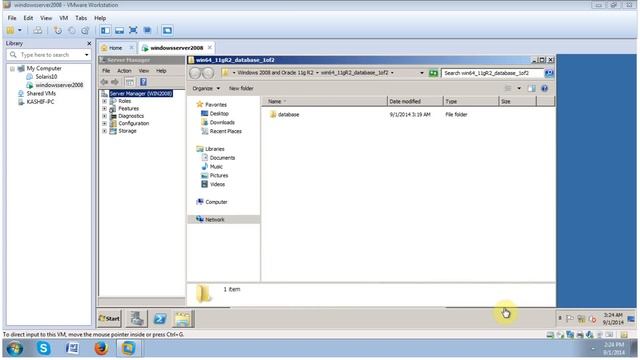Click the New folder button
The image size is (640, 360).
click(241, 88)
